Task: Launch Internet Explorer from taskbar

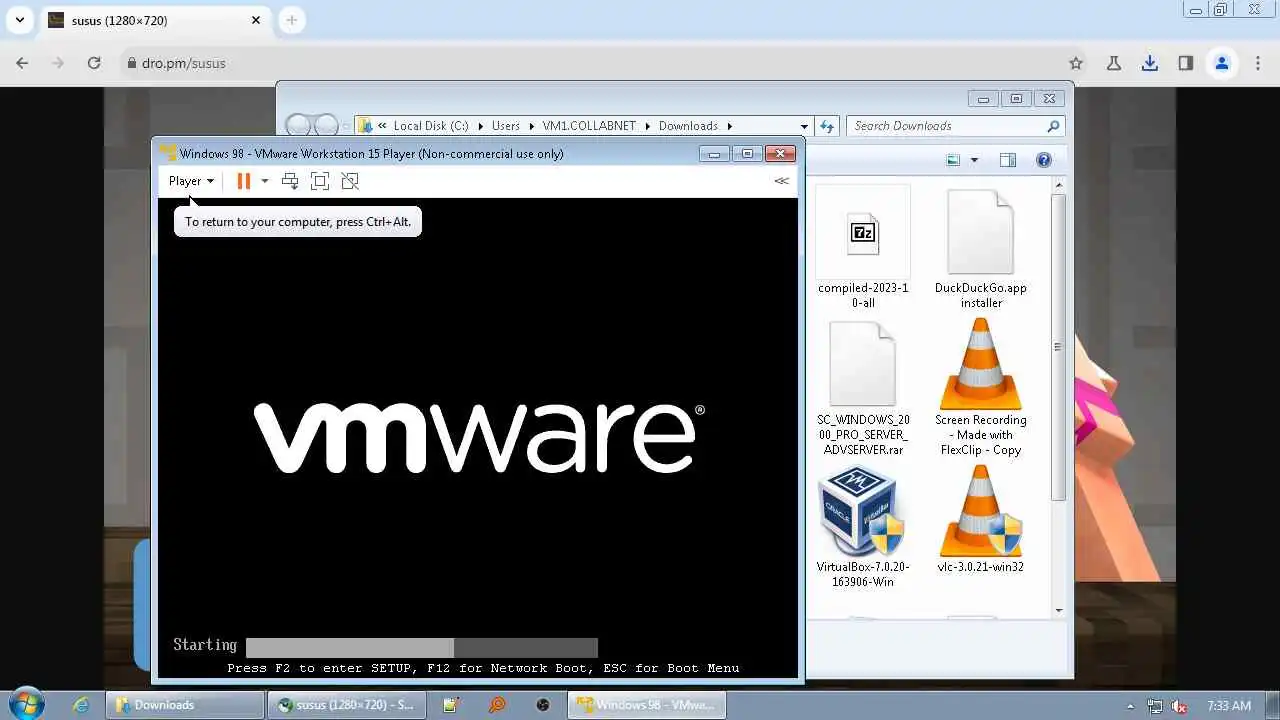Action: tap(81, 705)
